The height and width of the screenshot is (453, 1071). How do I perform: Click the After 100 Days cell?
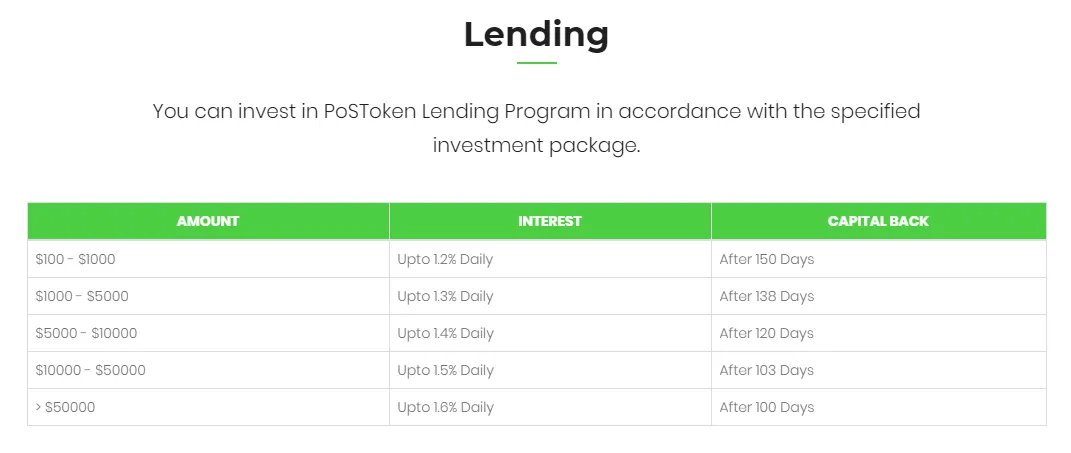(767, 407)
